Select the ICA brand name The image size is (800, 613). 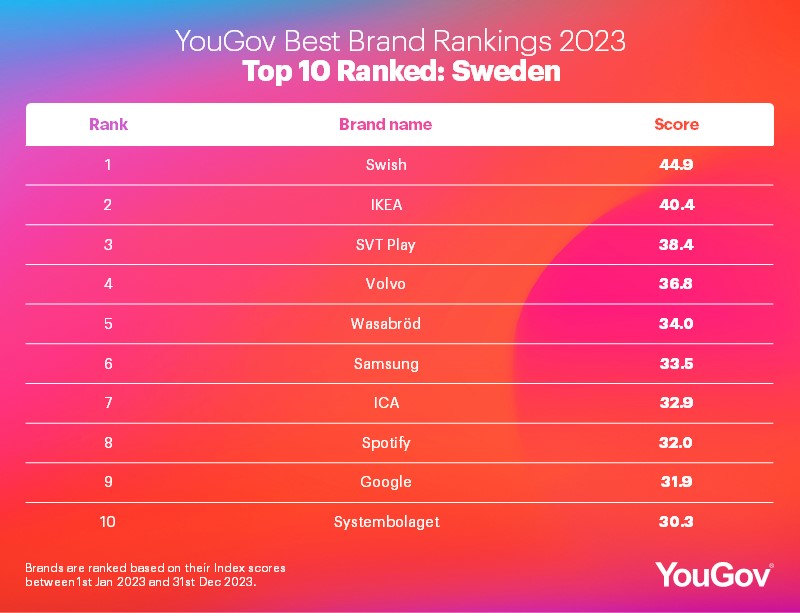click(x=386, y=403)
